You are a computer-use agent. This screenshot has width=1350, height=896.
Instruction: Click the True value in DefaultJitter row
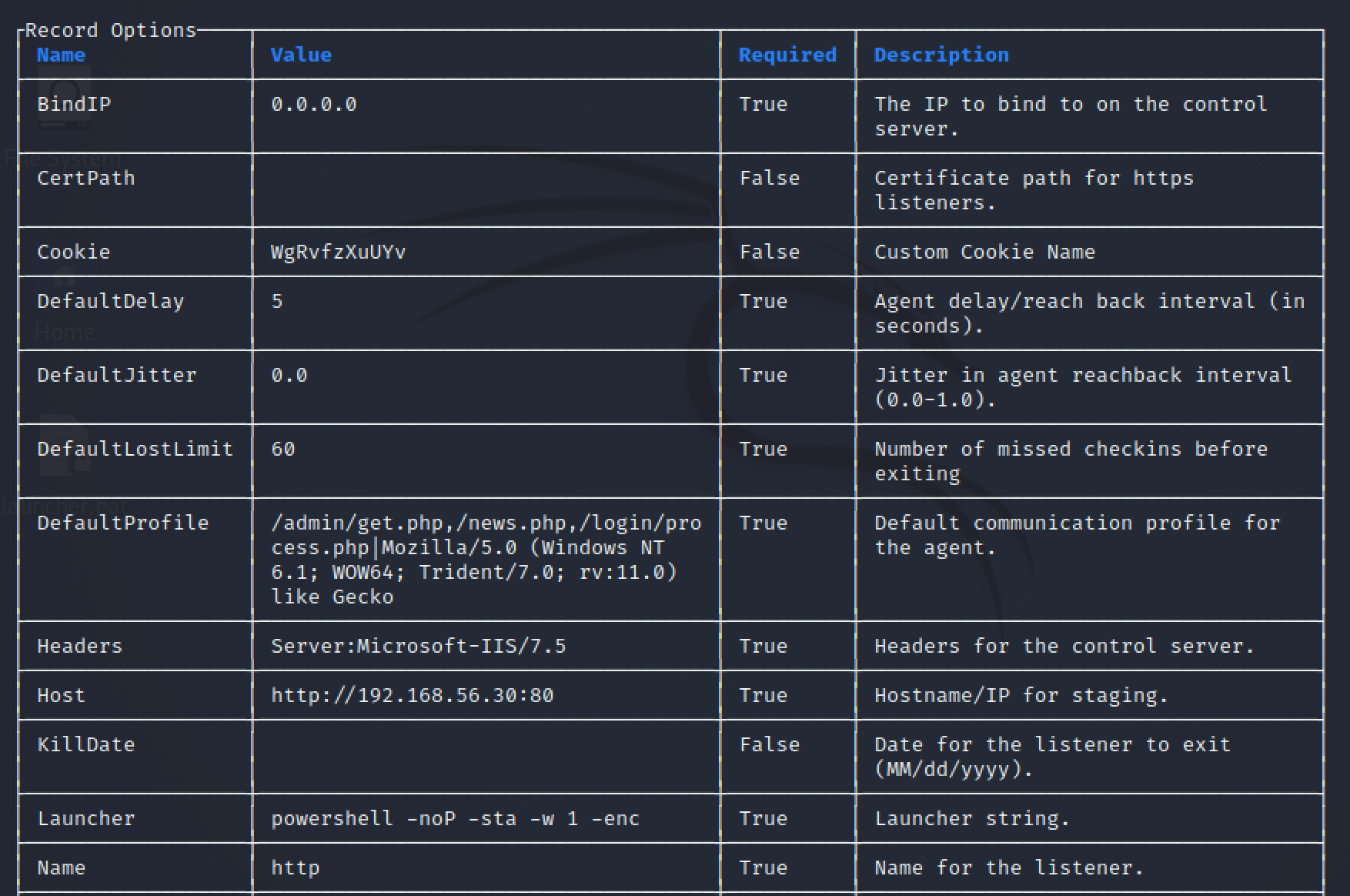point(764,375)
